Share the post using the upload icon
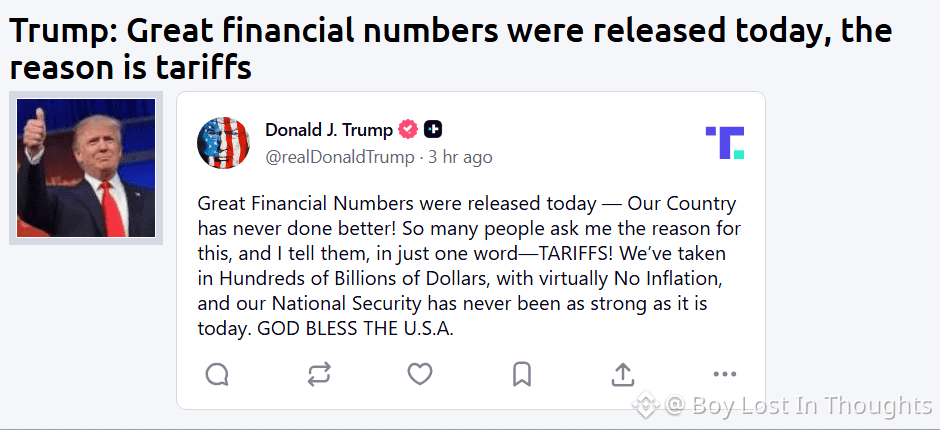940x430 pixels. point(623,375)
